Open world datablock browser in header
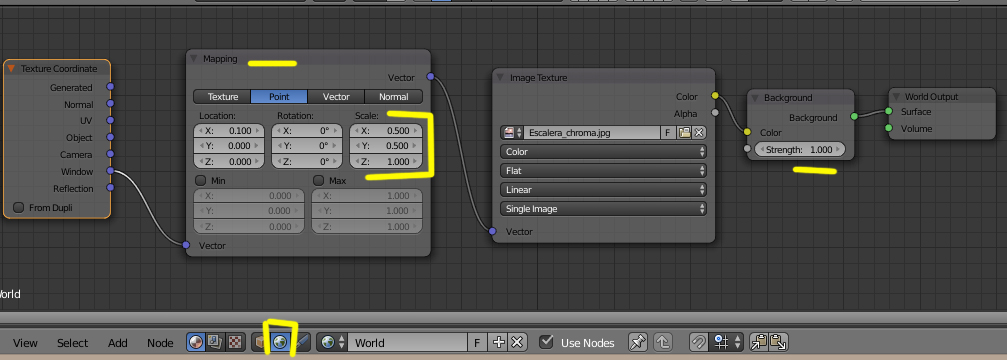The height and width of the screenshot is (360, 1007). point(333,343)
